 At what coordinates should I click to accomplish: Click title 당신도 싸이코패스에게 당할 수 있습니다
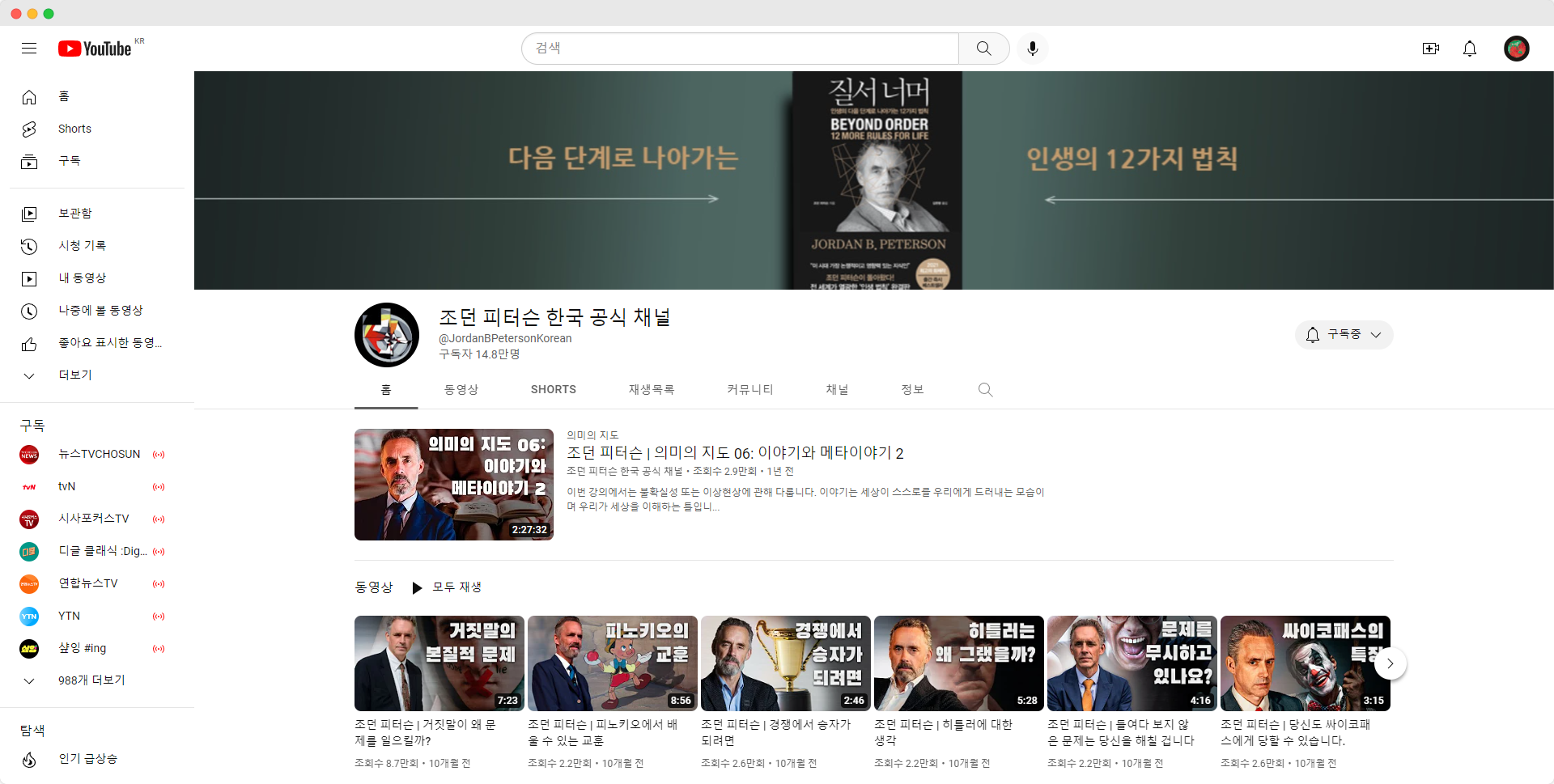point(1296,733)
